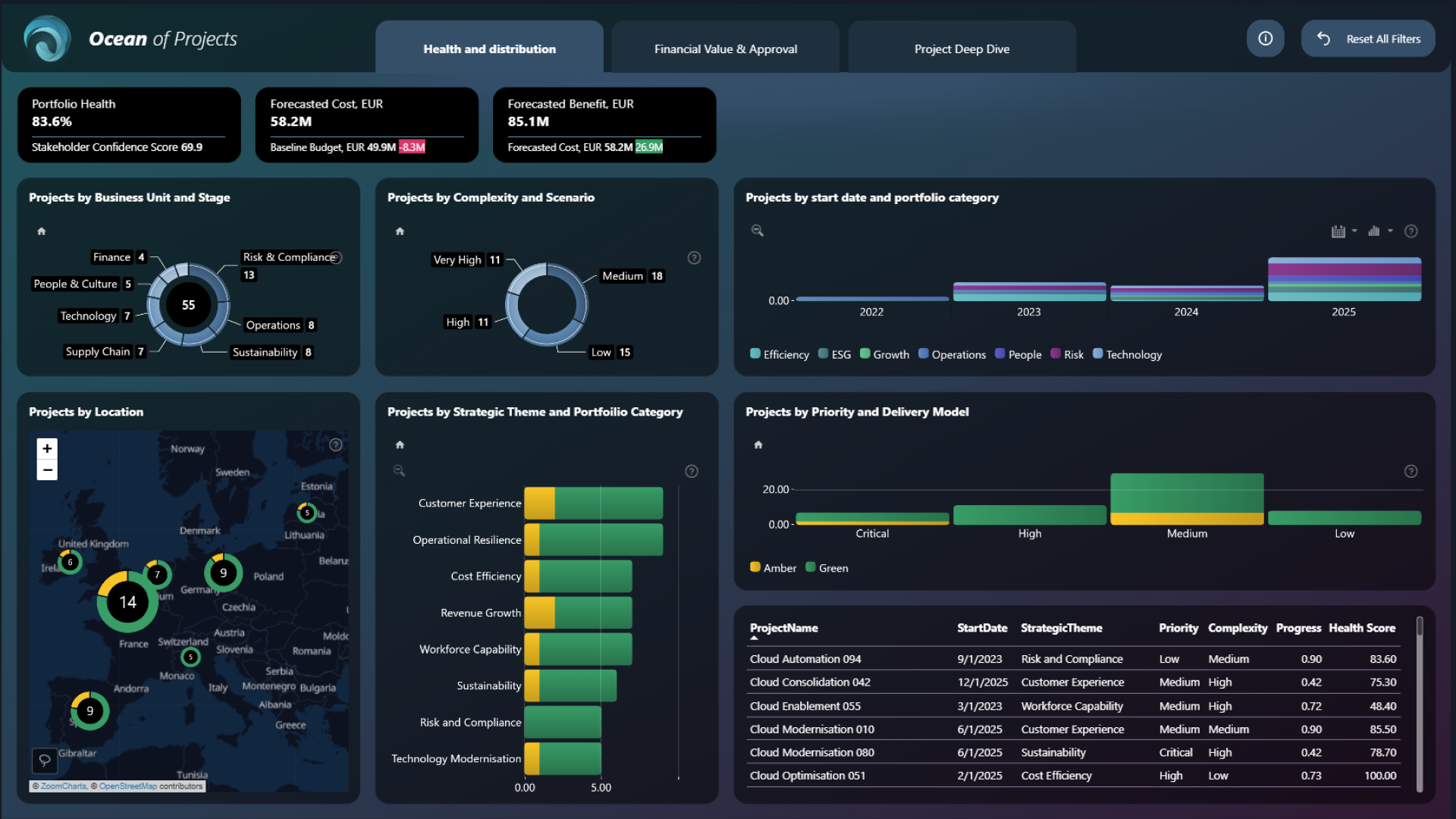Open help icon in Complexity and Scenario chart
The height and width of the screenshot is (819, 1456).
[x=694, y=258]
